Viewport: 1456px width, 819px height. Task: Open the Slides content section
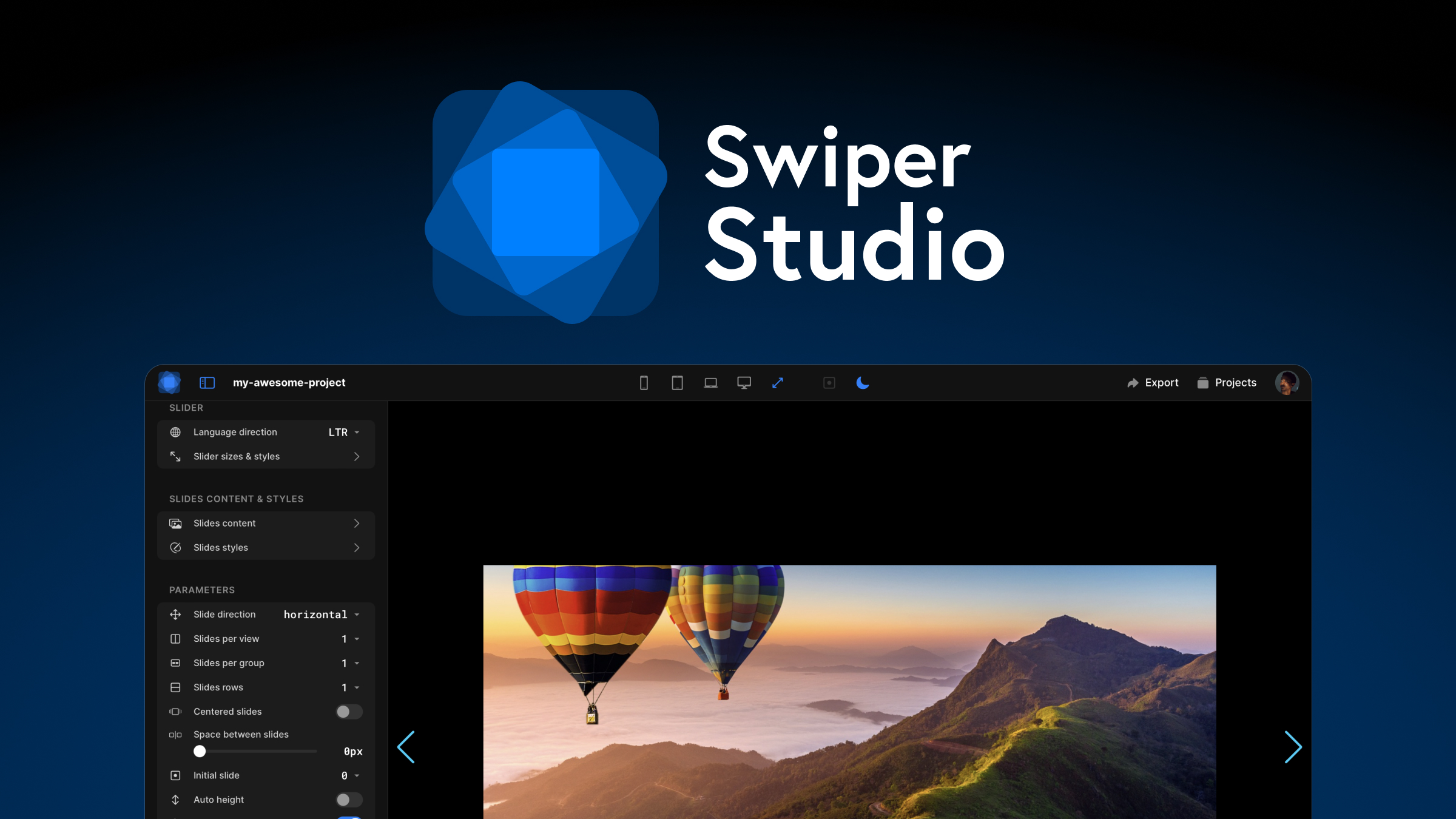(266, 523)
